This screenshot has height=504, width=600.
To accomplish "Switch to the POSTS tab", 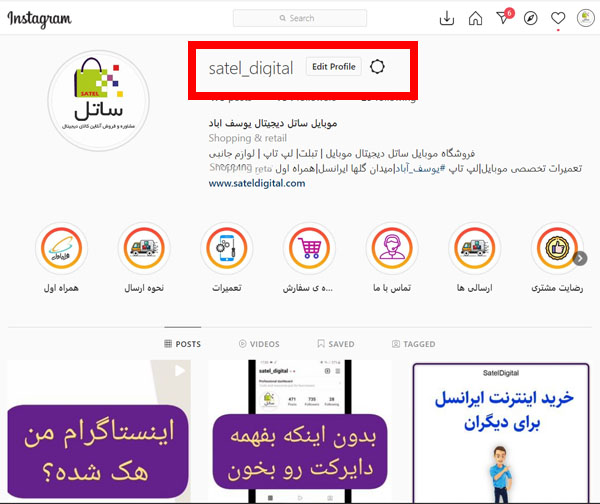I will pyautogui.click(x=183, y=344).
